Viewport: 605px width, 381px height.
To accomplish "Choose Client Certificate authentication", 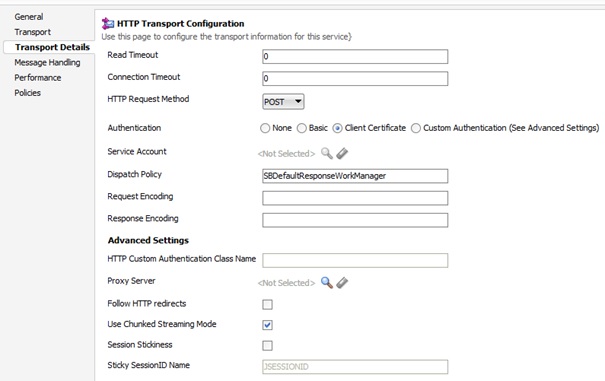I will pos(337,128).
